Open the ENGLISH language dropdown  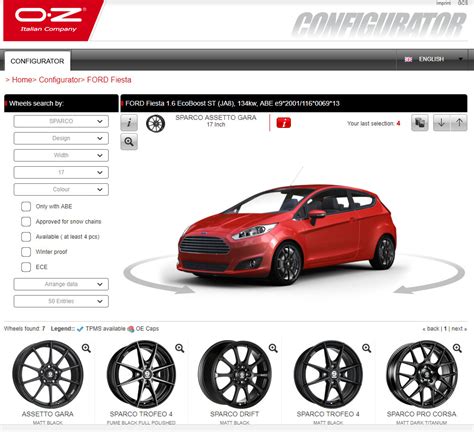coord(433,59)
